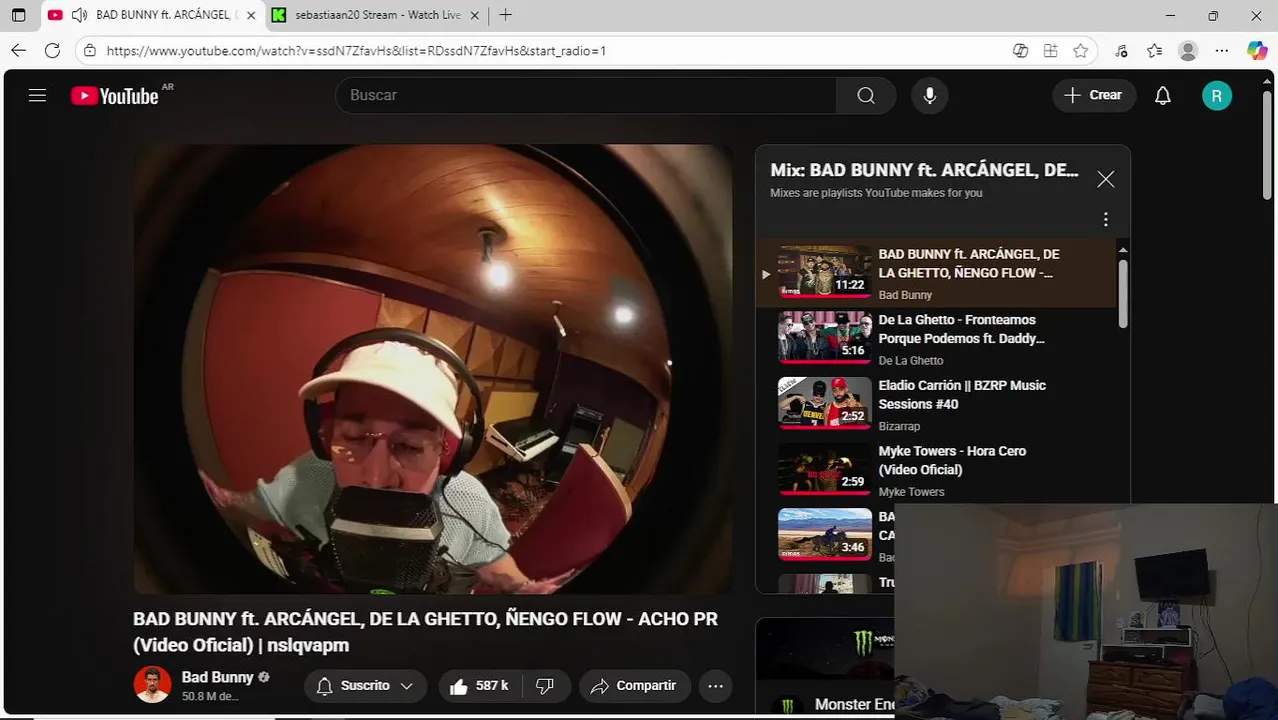The height and width of the screenshot is (720, 1278).
Task: Open the Bad Bunny channel name link
Action: coord(217,677)
